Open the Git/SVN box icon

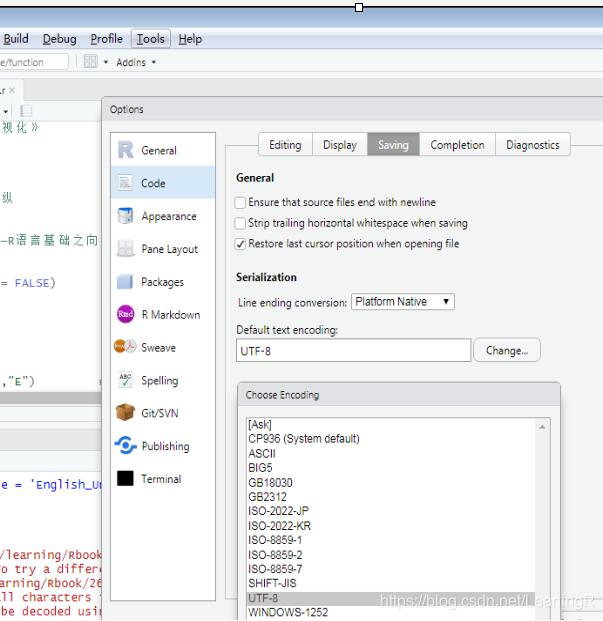125,413
